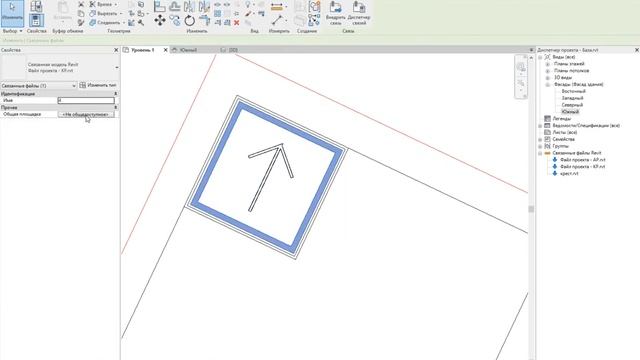
Task: Switch to the {3D} view tab
Action: (233, 50)
